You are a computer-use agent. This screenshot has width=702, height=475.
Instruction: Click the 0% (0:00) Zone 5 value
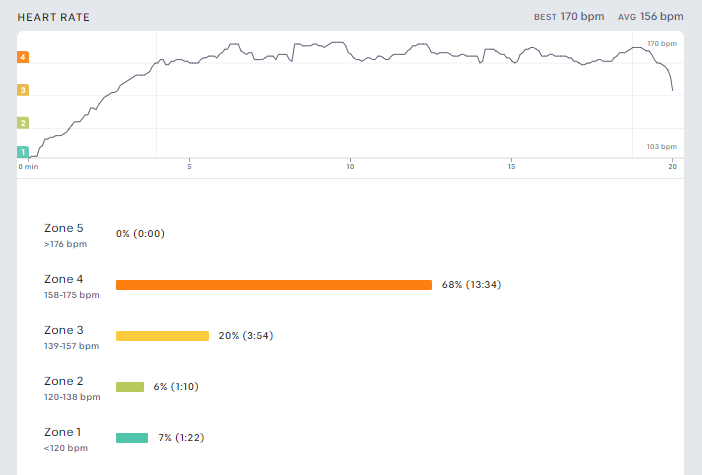[x=140, y=234]
